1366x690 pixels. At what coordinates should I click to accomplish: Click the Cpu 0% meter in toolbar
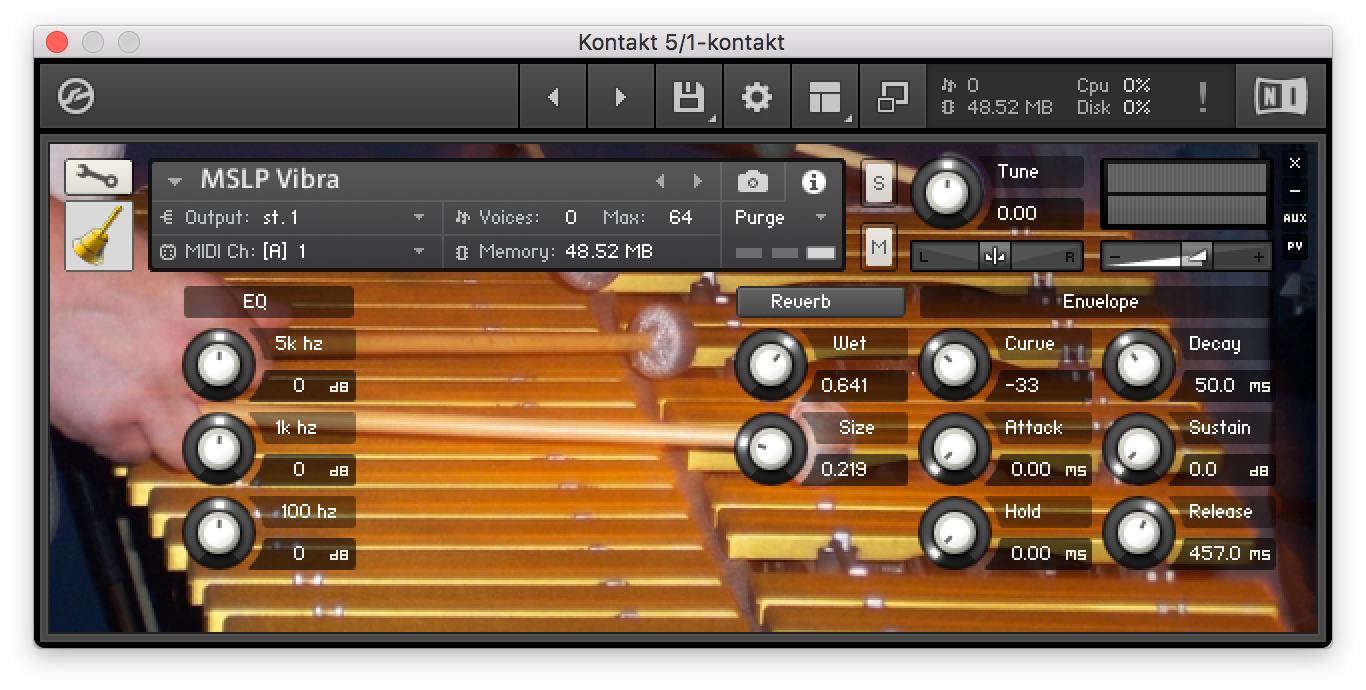point(1113,86)
